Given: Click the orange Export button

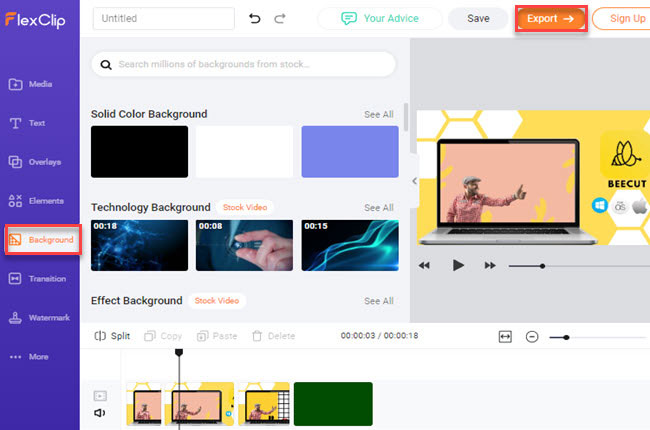Looking at the screenshot, I should [550, 18].
